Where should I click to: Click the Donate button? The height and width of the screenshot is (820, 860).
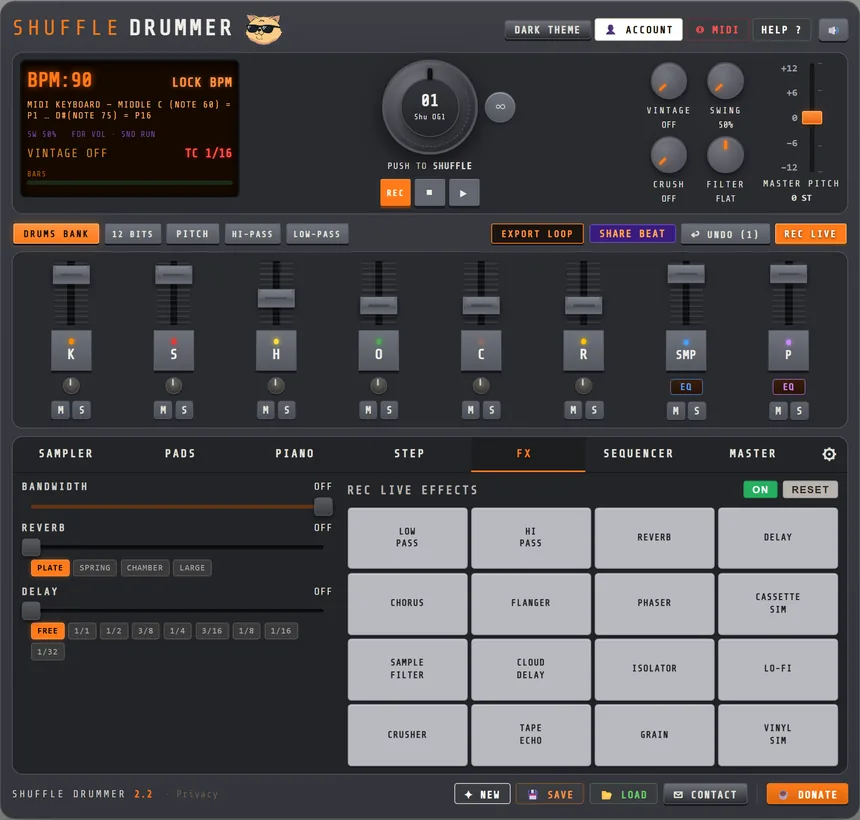pos(807,794)
